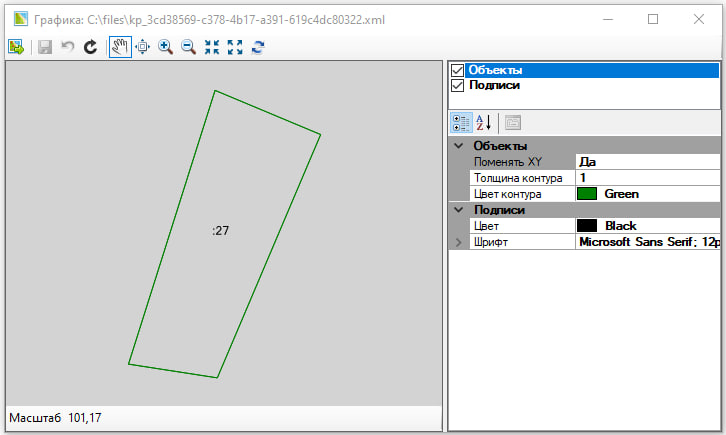
Task: Expand the Шрифт property row
Action: point(458,242)
